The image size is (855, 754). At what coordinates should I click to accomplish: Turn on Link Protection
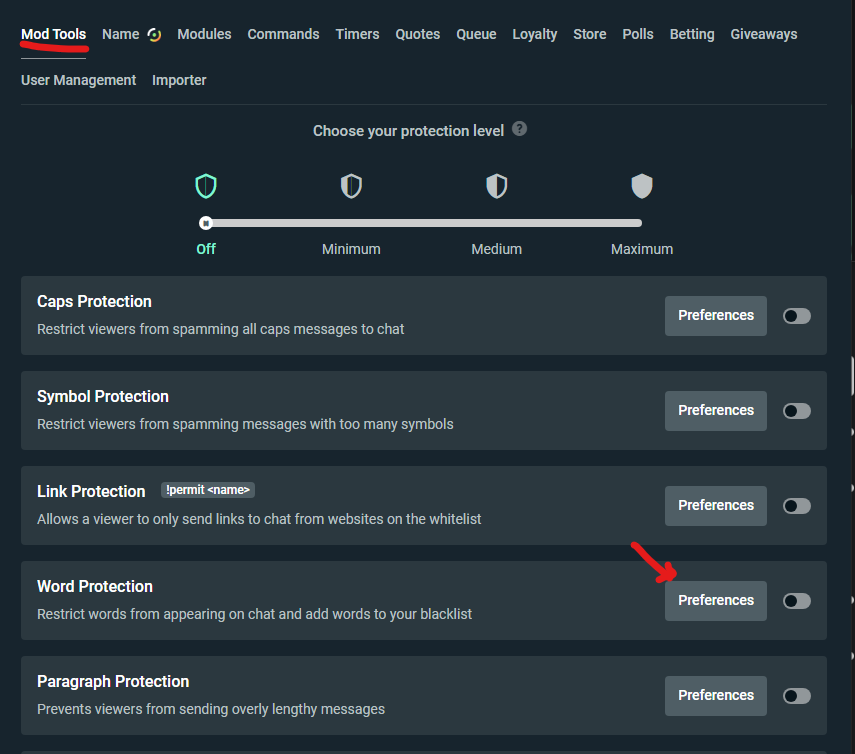pyautogui.click(x=796, y=505)
